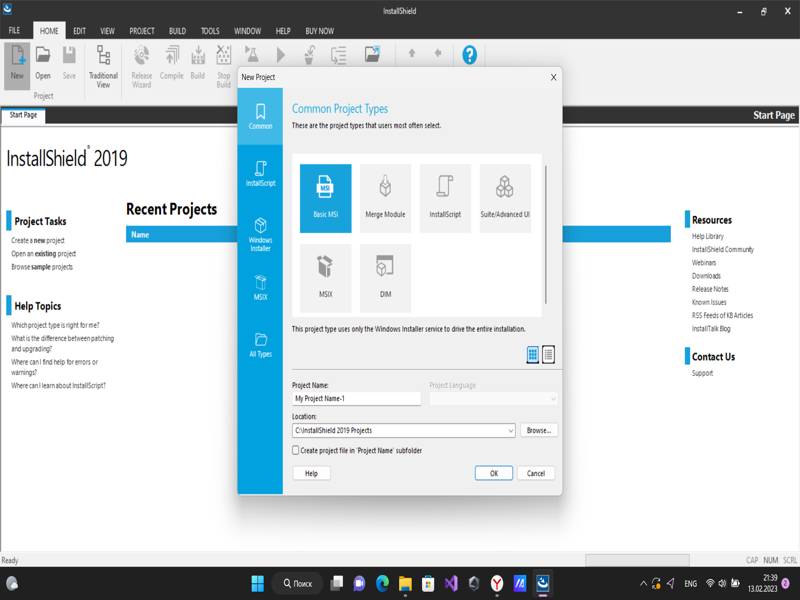The height and width of the screenshot is (600, 800).
Task: Enable 'Create project file in subfolder' checkbox
Action: (296, 451)
